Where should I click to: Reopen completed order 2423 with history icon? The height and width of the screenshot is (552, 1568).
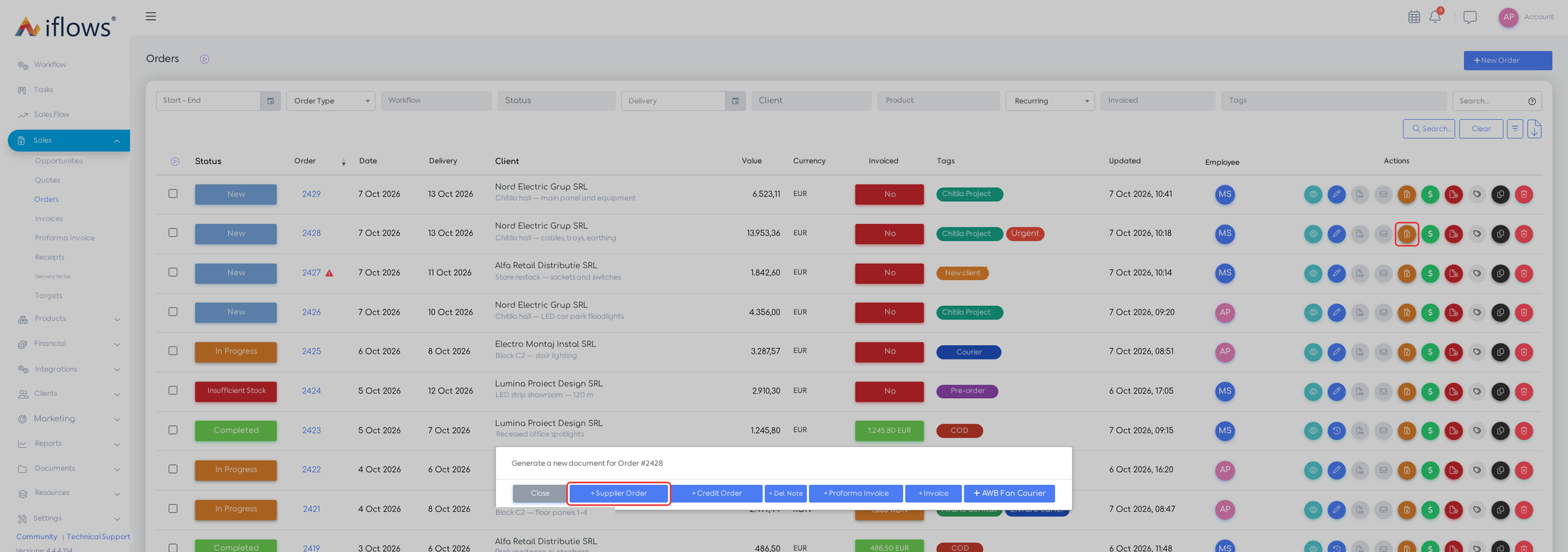pyautogui.click(x=1336, y=431)
